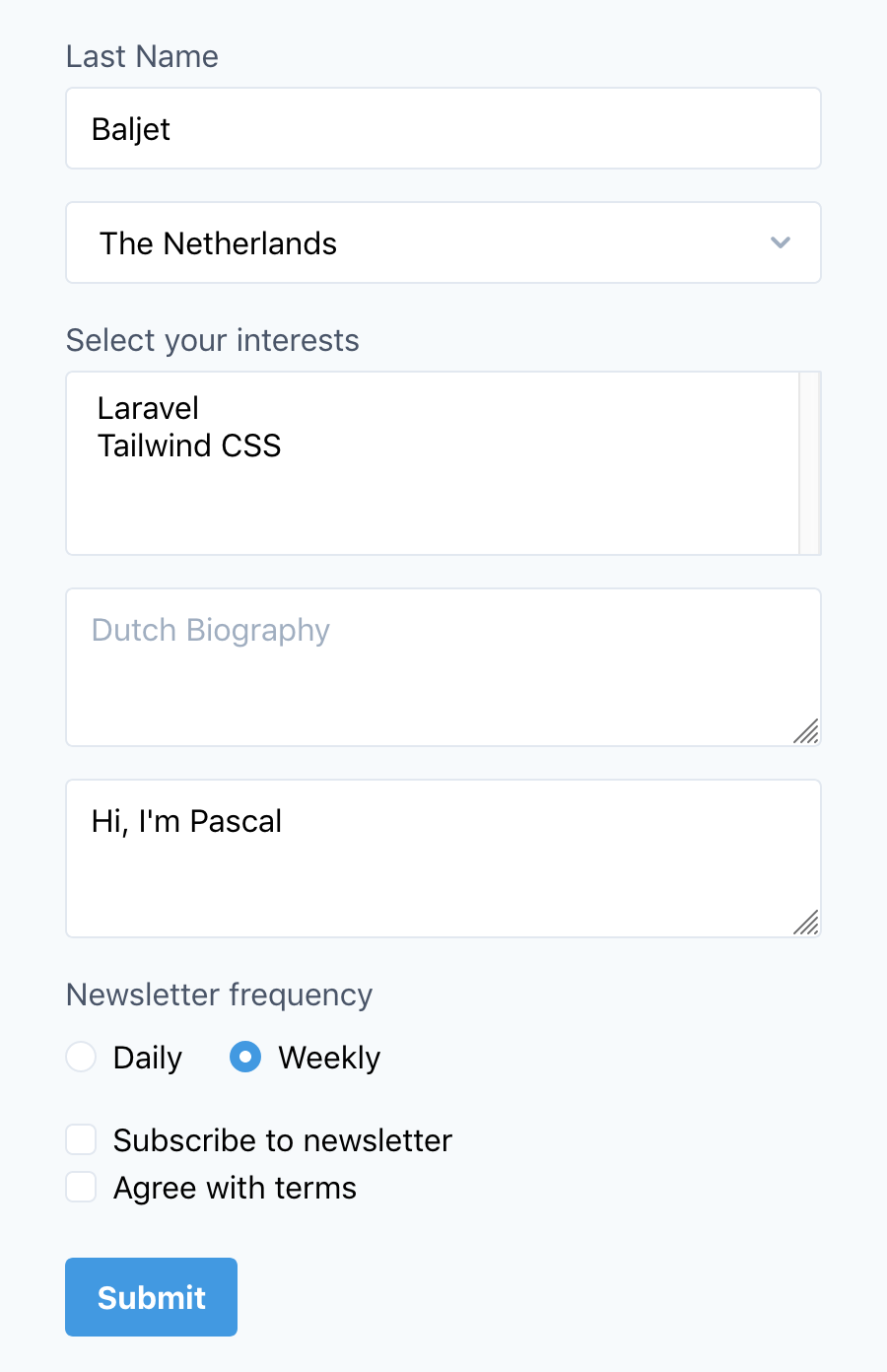Screen dimensions: 887x1372
Task: Click the resize handle of Dutch Biography textarea
Action: coord(806,731)
